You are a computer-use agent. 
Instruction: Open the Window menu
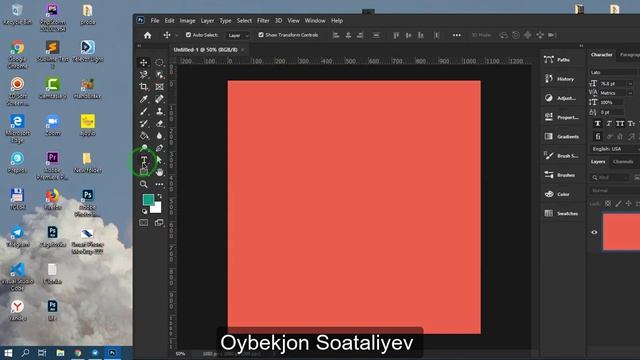click(315, 20)
